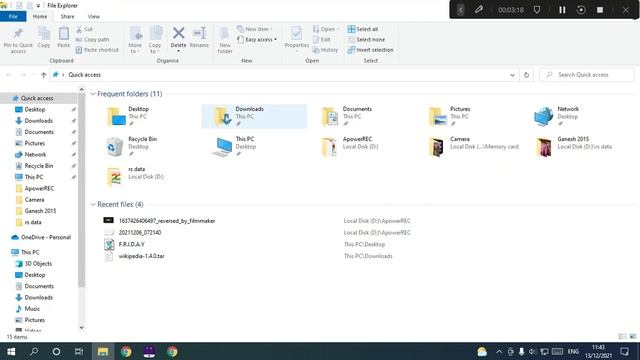Click the New folder icon
Screen dimensions: 640x360
point(225,33)
